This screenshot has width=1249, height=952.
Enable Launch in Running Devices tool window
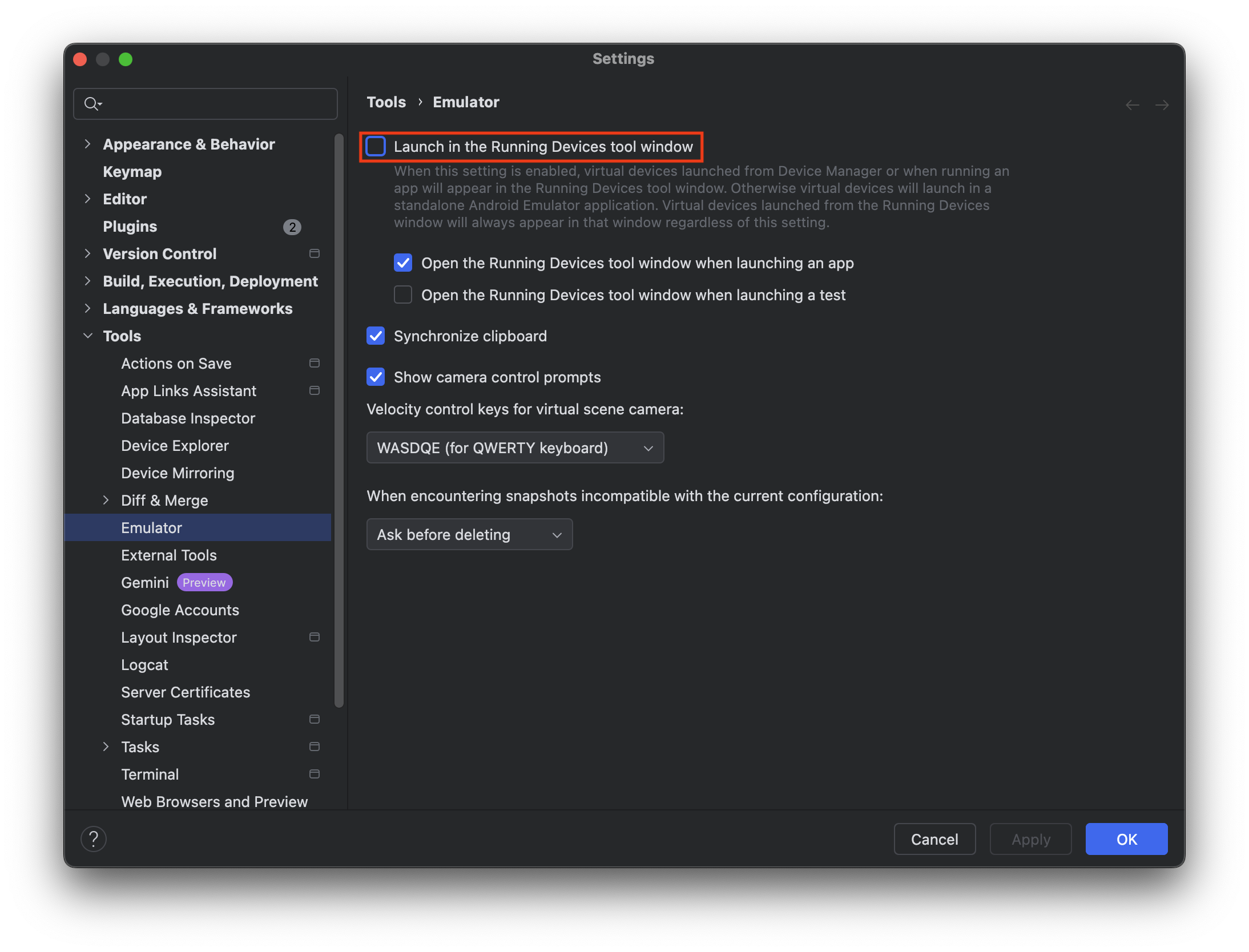[376, 147]
